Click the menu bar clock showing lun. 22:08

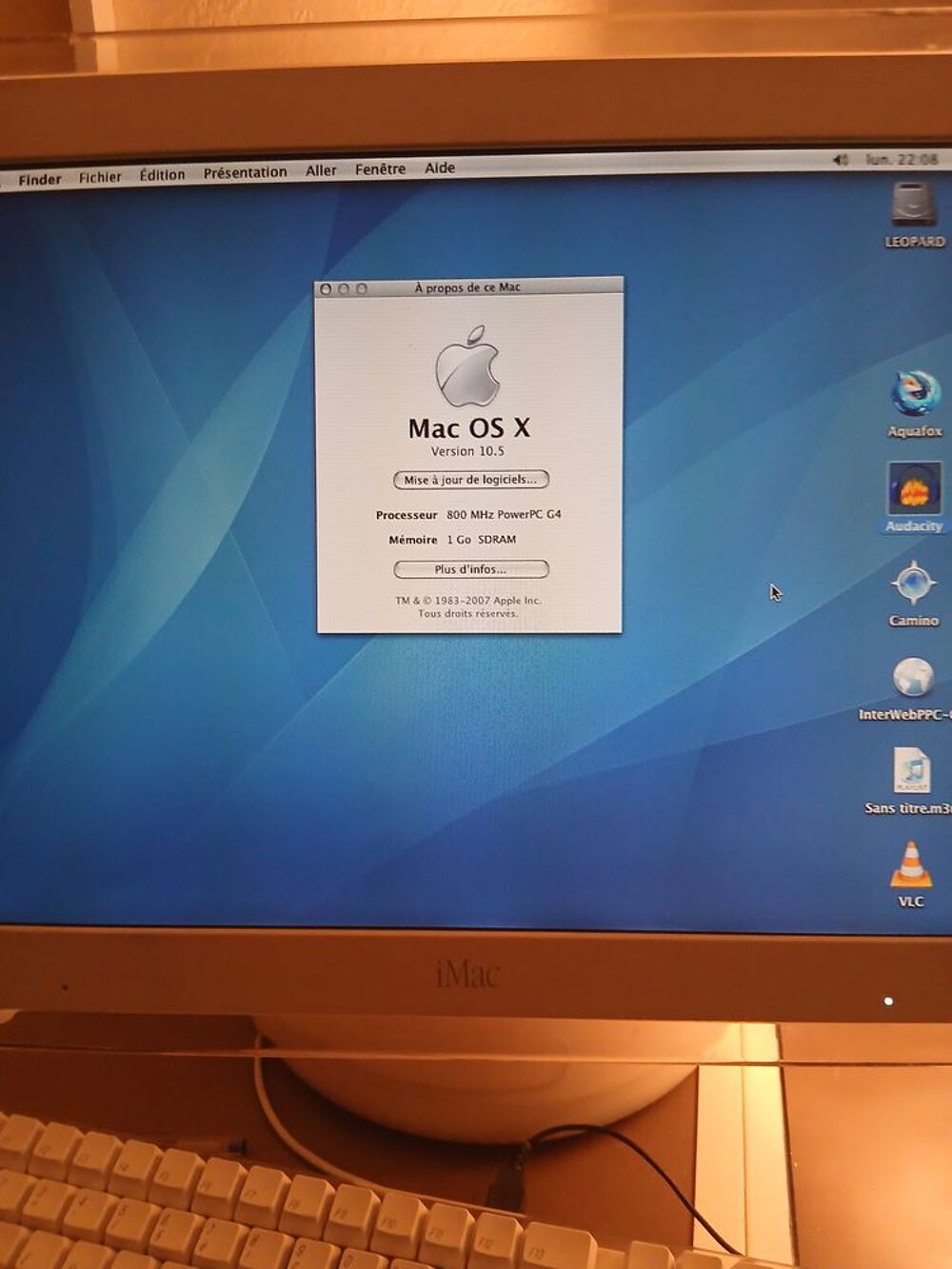pos(902,159)
